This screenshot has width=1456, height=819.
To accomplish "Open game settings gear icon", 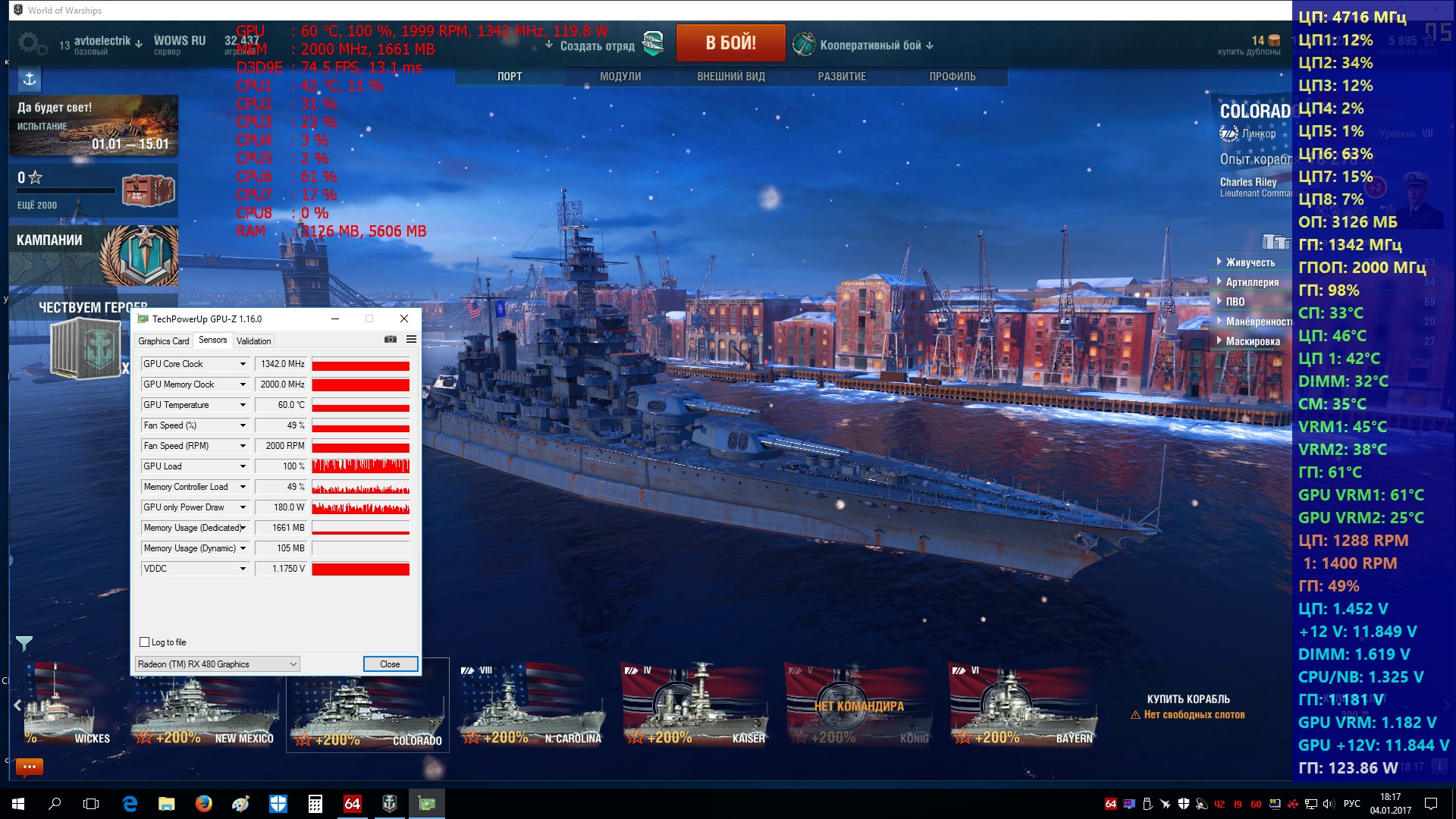I will click(31, 43).
